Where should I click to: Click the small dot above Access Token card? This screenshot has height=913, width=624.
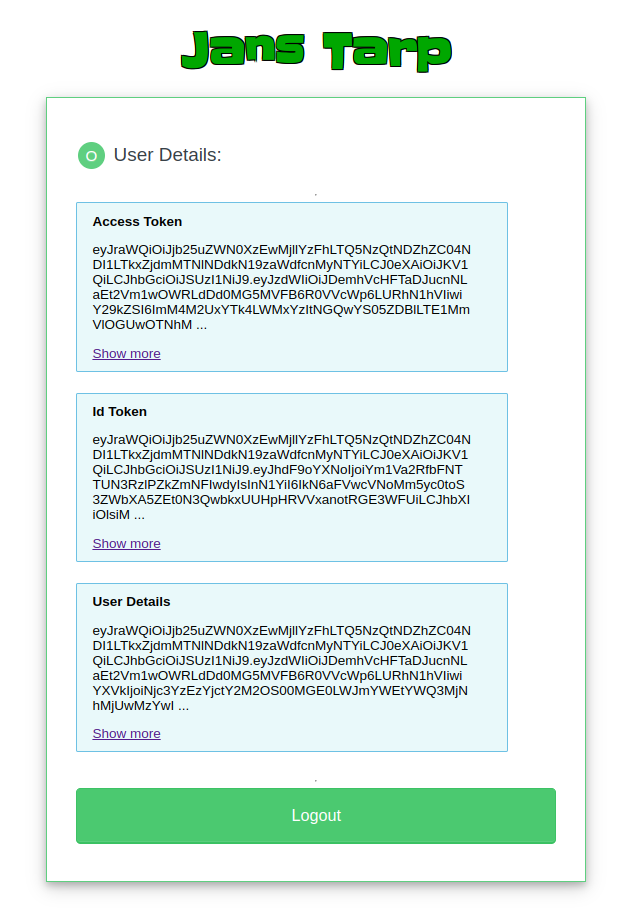(316, 194)
